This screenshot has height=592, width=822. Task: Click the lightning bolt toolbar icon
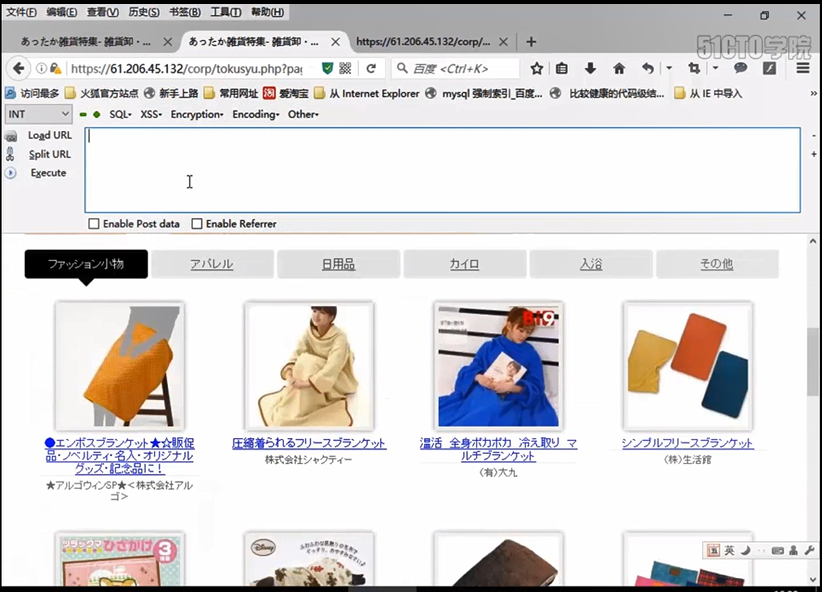pos(767,70)
